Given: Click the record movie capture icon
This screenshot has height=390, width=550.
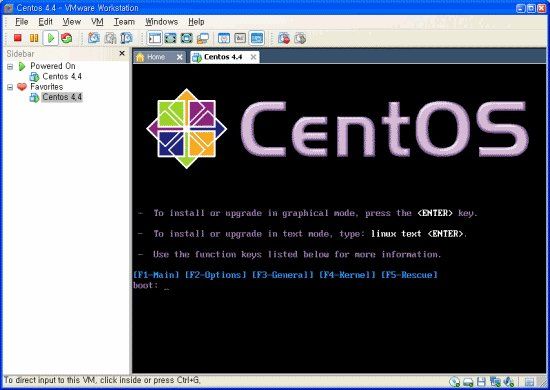Looking at the screenshot, I should pos(284,38).
